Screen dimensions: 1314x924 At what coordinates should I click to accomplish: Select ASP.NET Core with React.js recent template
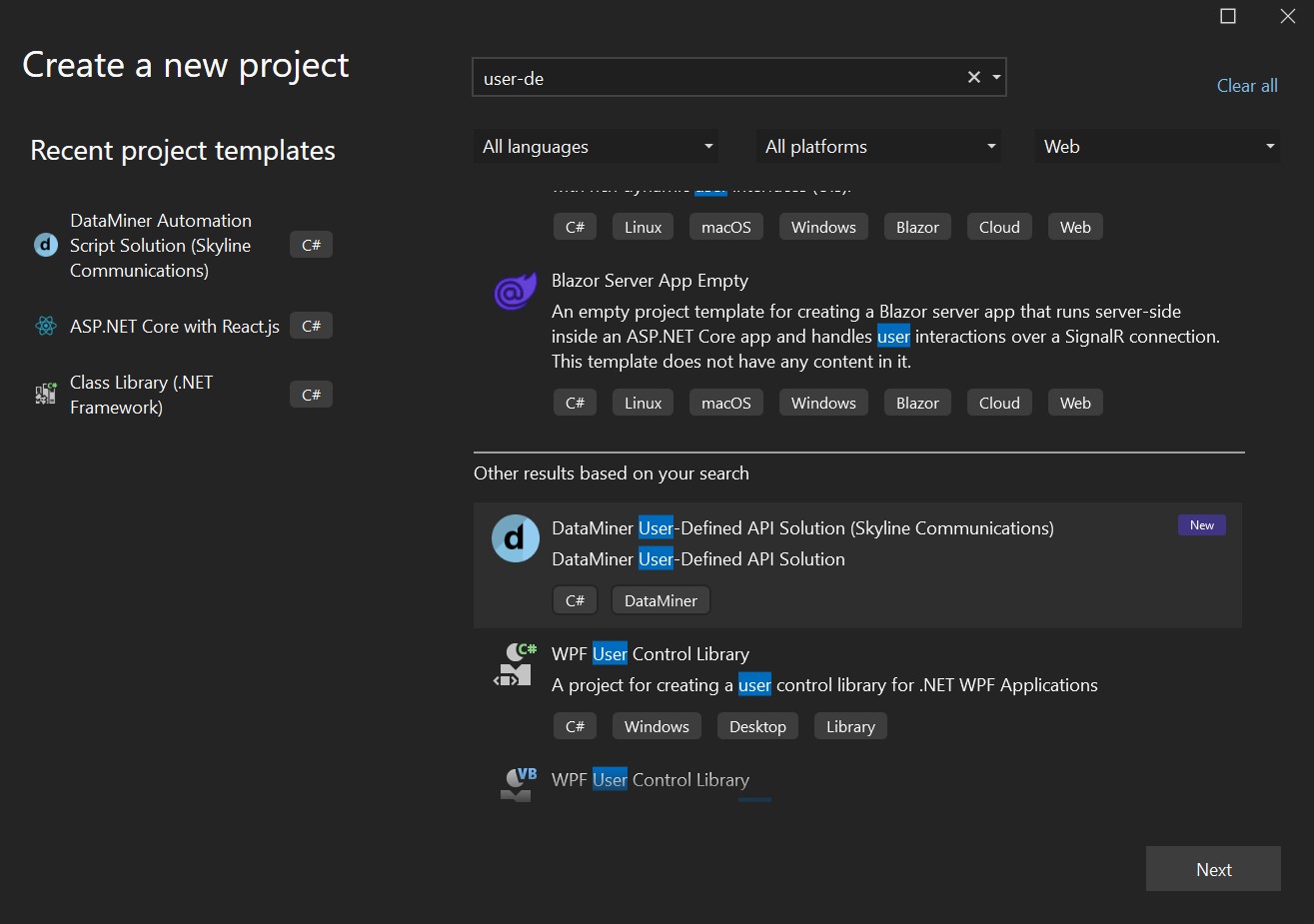click(x=183, y=326)
